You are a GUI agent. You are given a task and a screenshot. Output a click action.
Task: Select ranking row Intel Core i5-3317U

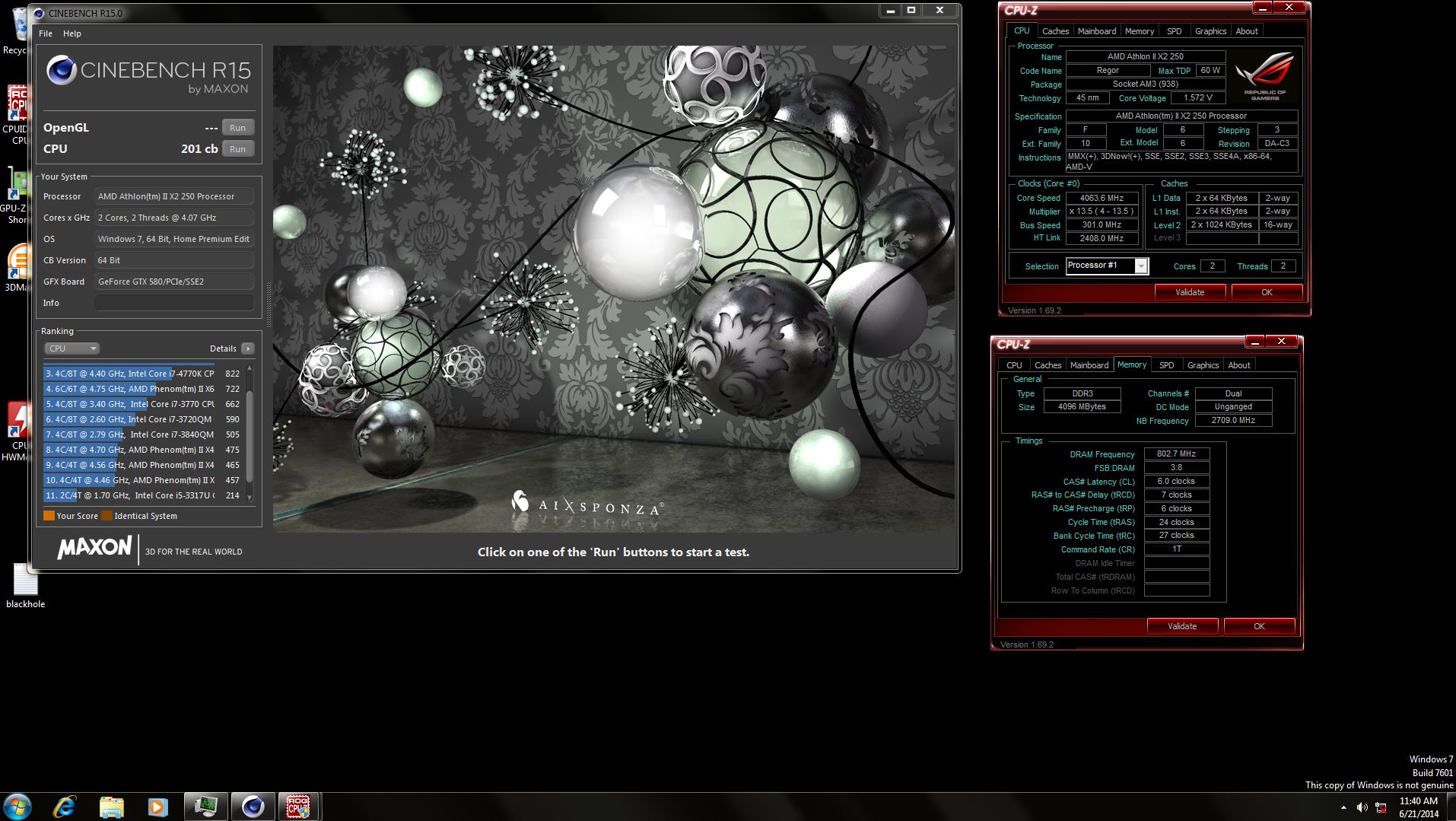point(143,495)
